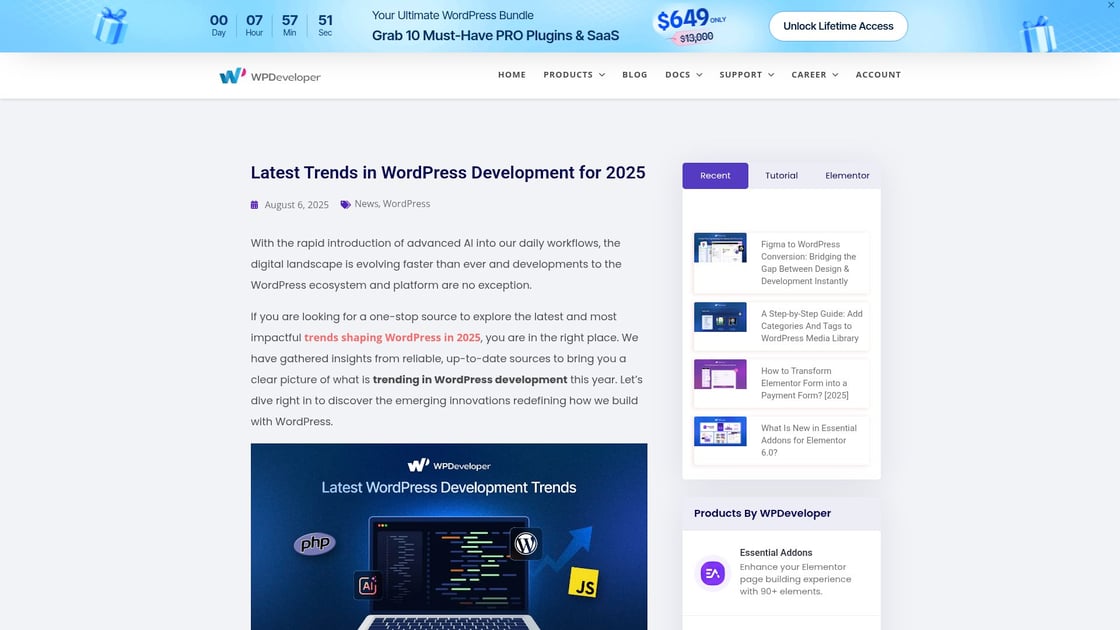
Task: Click the Media Library guide thumbnail
Action: (720, 317)
